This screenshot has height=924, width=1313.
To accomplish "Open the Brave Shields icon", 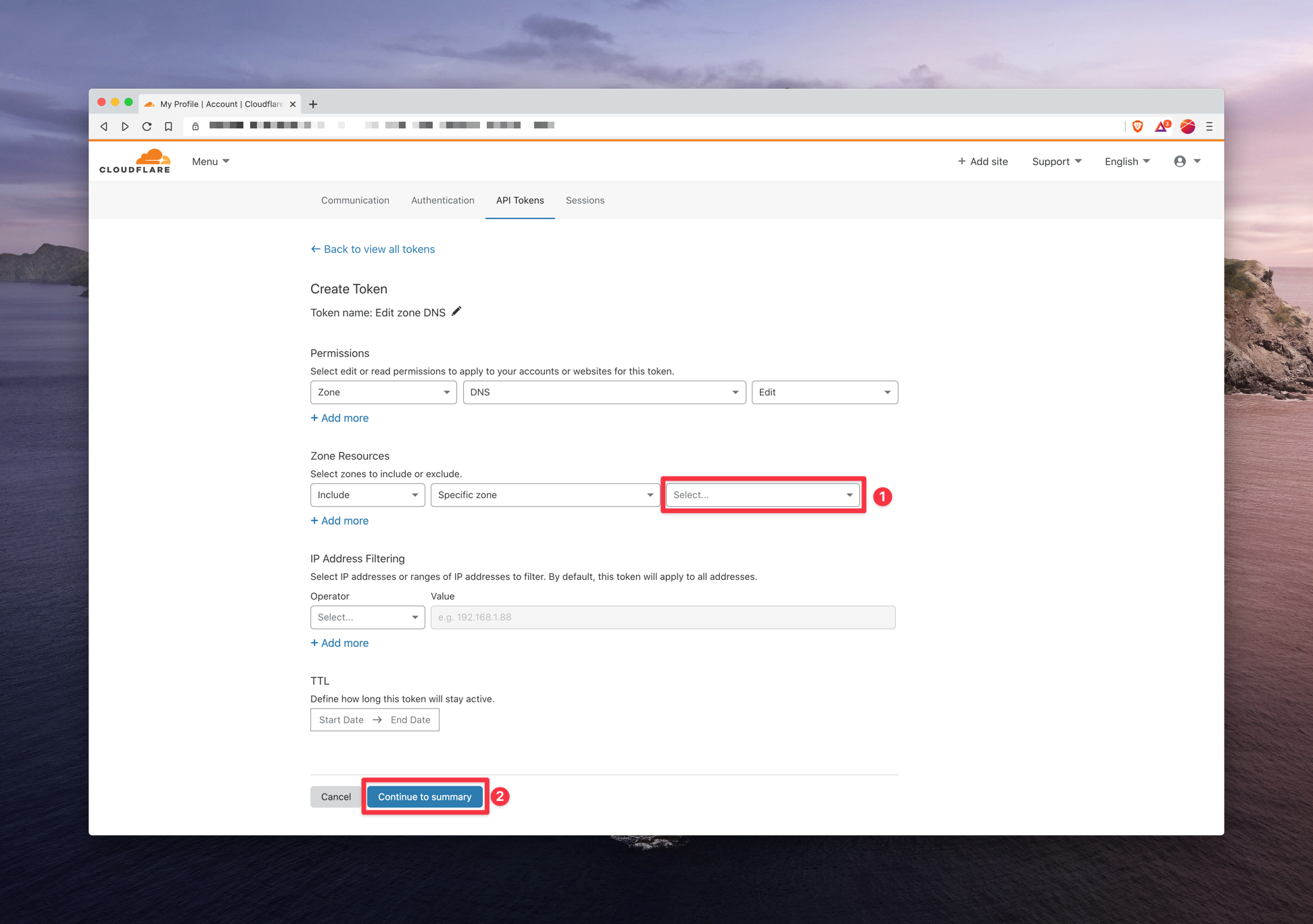I will 1137,126.
